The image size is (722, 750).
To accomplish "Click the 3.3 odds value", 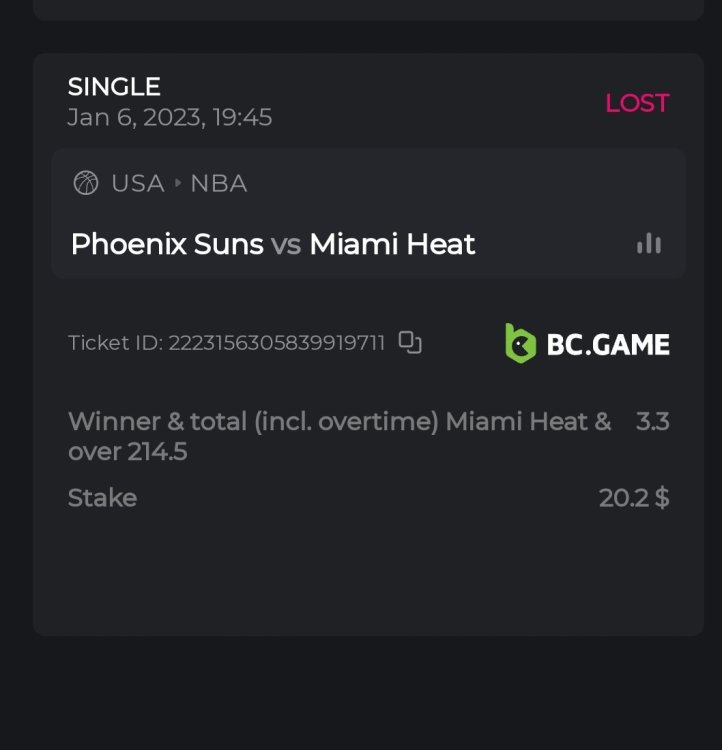I will tap(652, 421).
